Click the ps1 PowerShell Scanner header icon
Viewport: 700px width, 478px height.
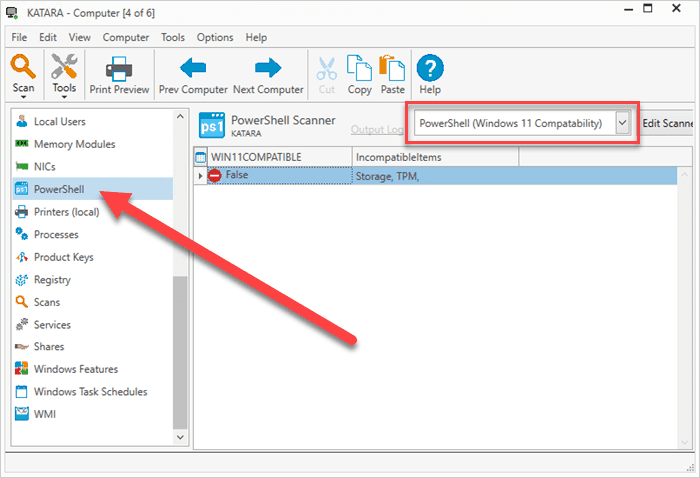(x=212, y=125)
